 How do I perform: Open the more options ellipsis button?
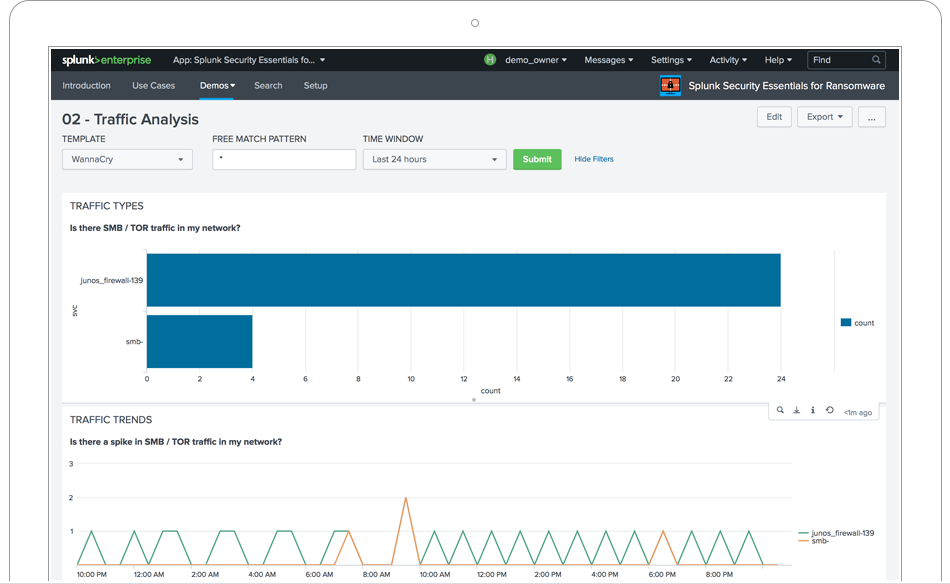tap(871, 117)
